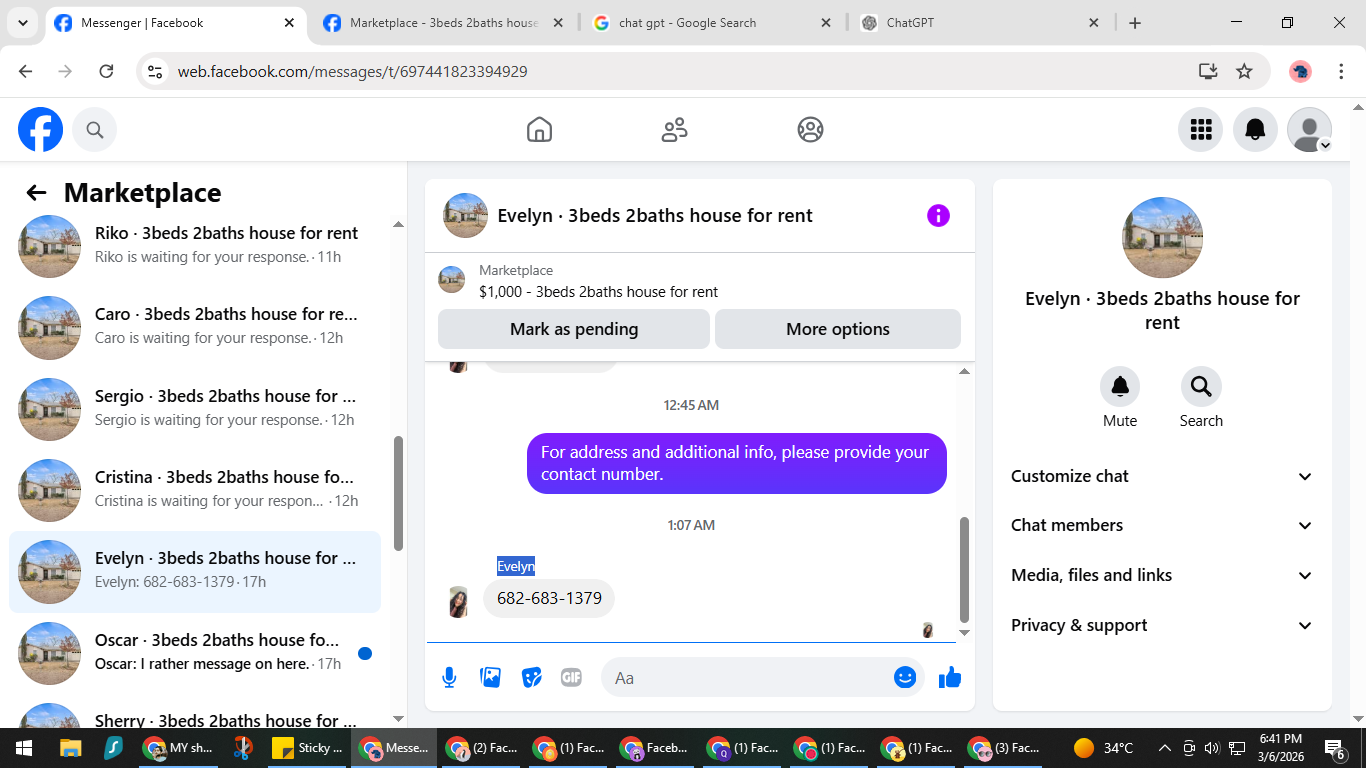Image resolution: width=1366 pixels, height=768 pixels.
Task: Open Sticky Notes from taskbar
Action: coord(308,748)
